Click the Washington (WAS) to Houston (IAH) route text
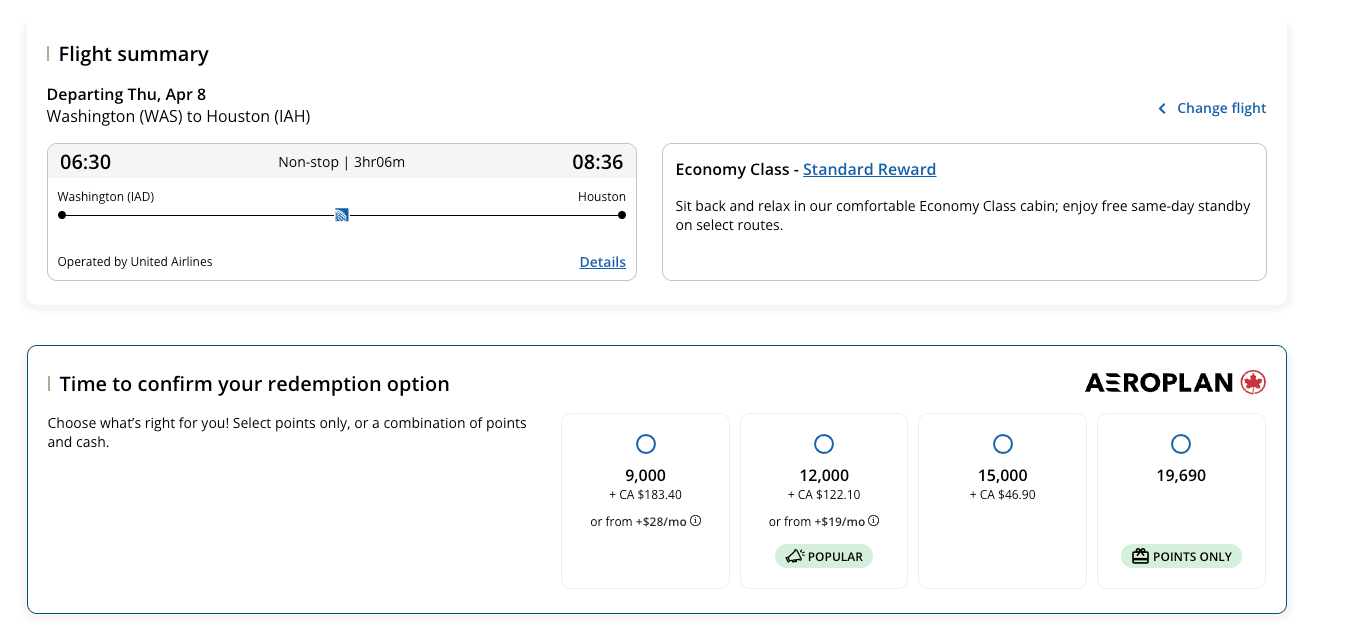Screen dimensions: 1345x626 (x=179, y=117)
